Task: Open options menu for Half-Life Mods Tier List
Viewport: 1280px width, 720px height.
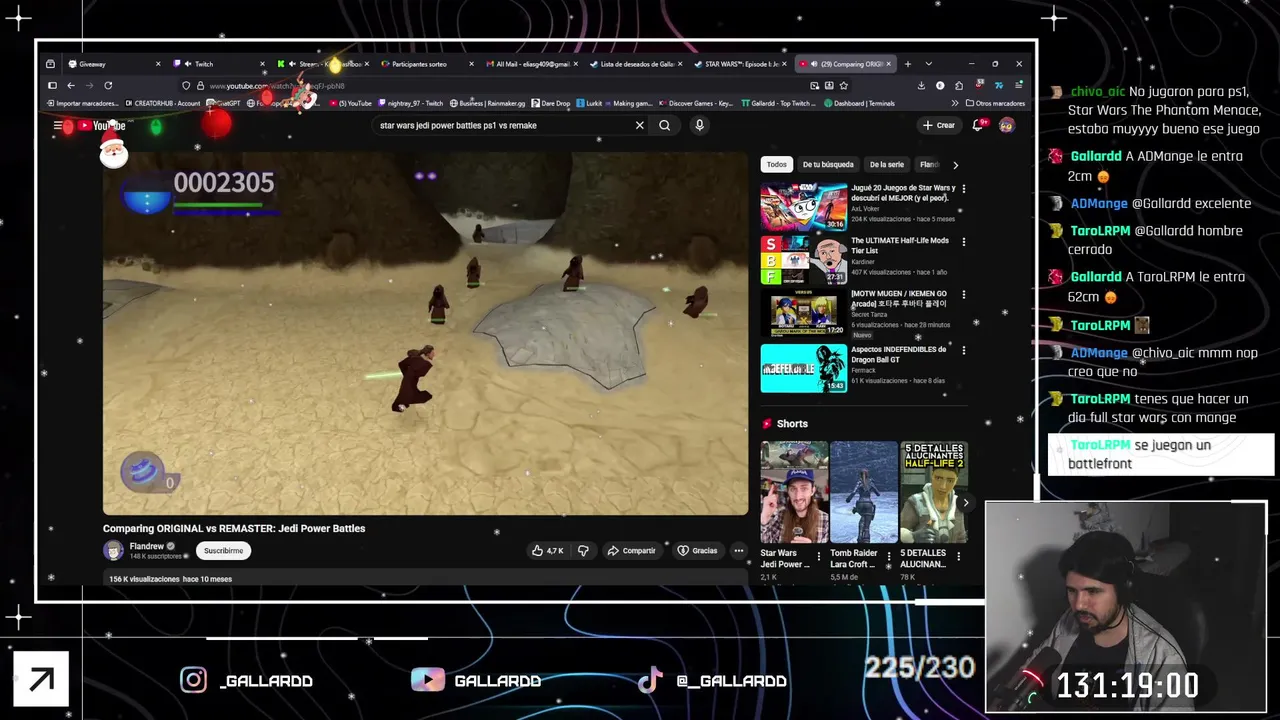Action: (964, 242)
